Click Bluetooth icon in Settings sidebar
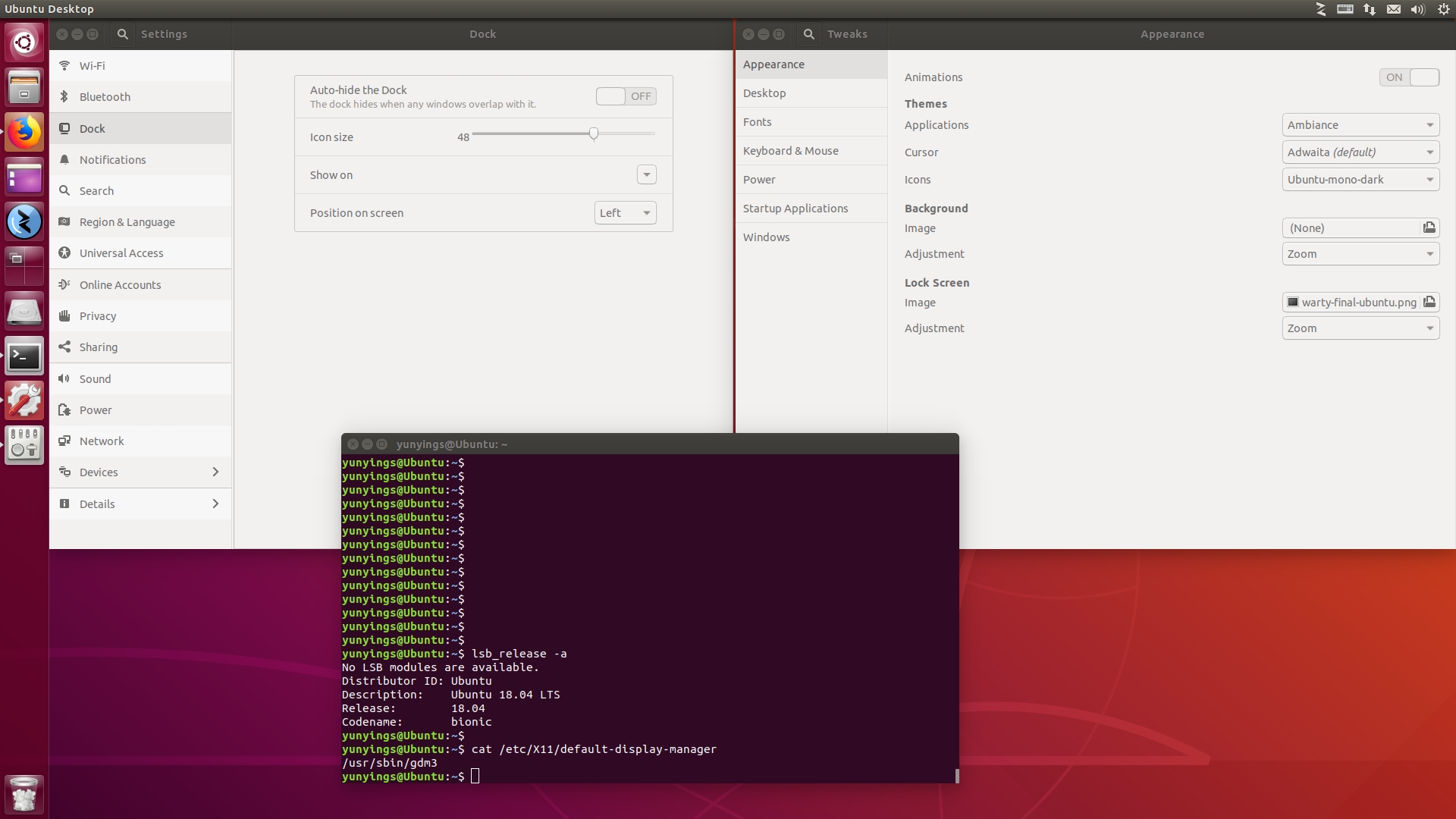The width and height of the screenshot is (1456, 819). tap(64, 96)
